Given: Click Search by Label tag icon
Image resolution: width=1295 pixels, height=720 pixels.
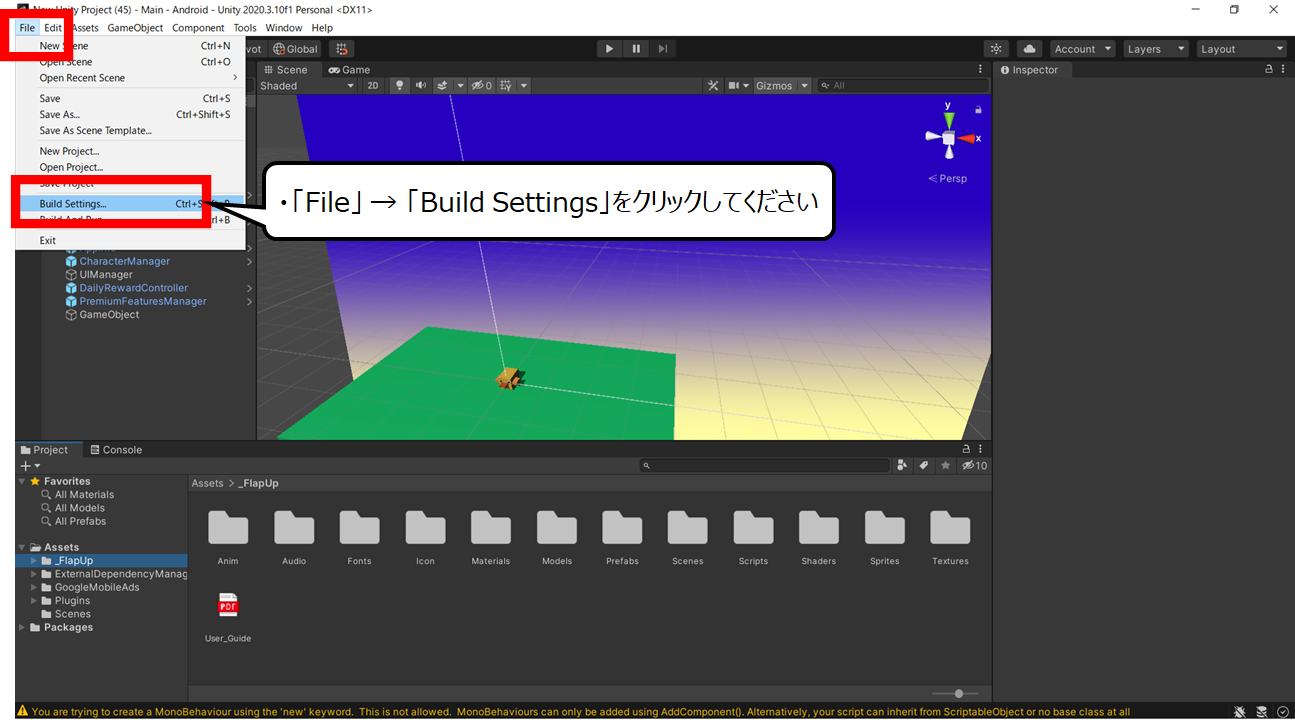Looking at the screenshot, I should [x=924, y=466].
